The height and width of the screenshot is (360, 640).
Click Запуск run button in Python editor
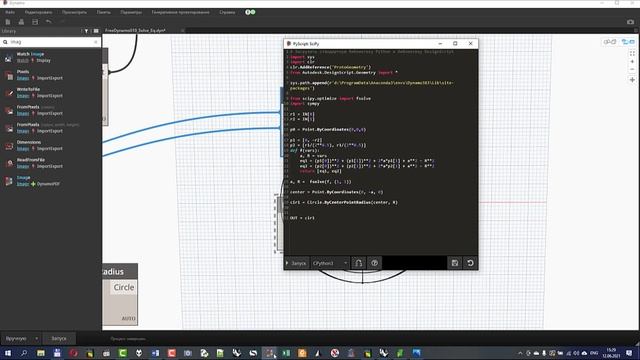point(297,263)
